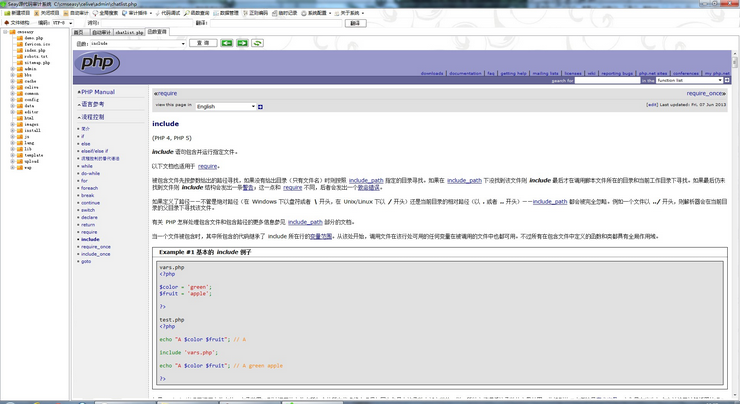This screenshot has width=740, height=404.
Task: Expand the template folder node
Action: click(x=12, y=155)
